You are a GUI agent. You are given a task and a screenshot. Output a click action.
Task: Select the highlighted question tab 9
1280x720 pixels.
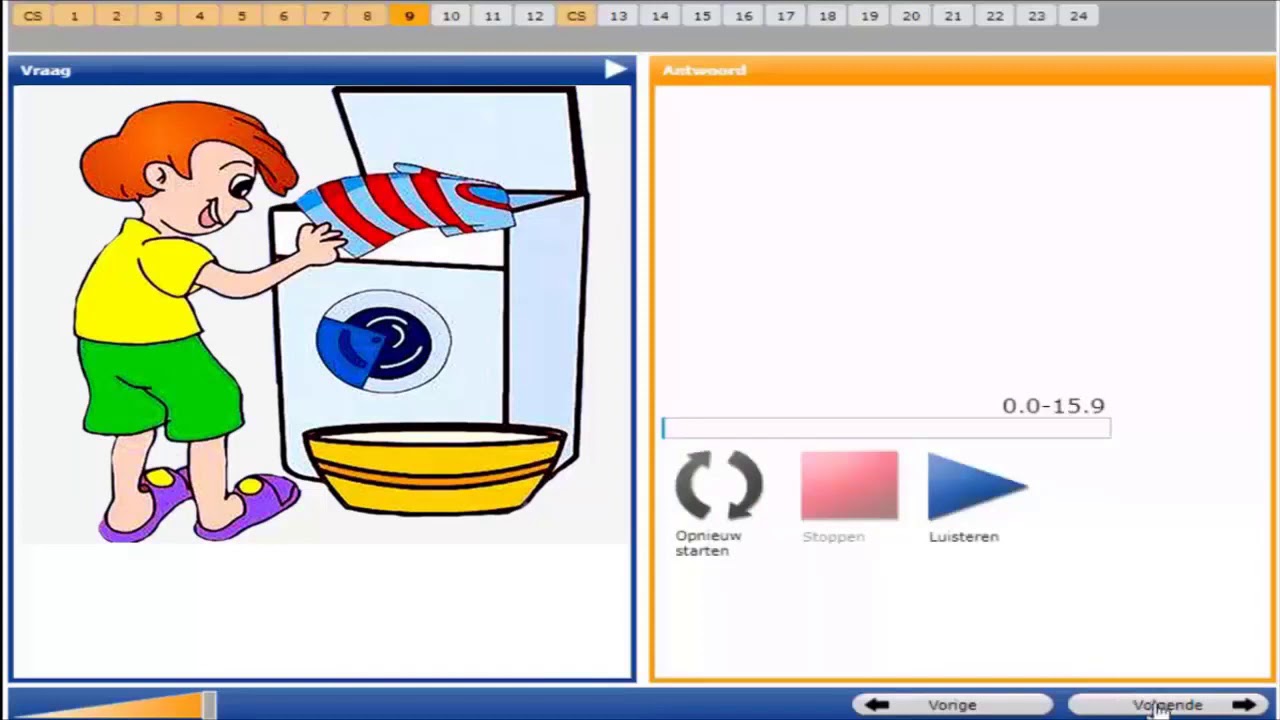coord(409,16)
